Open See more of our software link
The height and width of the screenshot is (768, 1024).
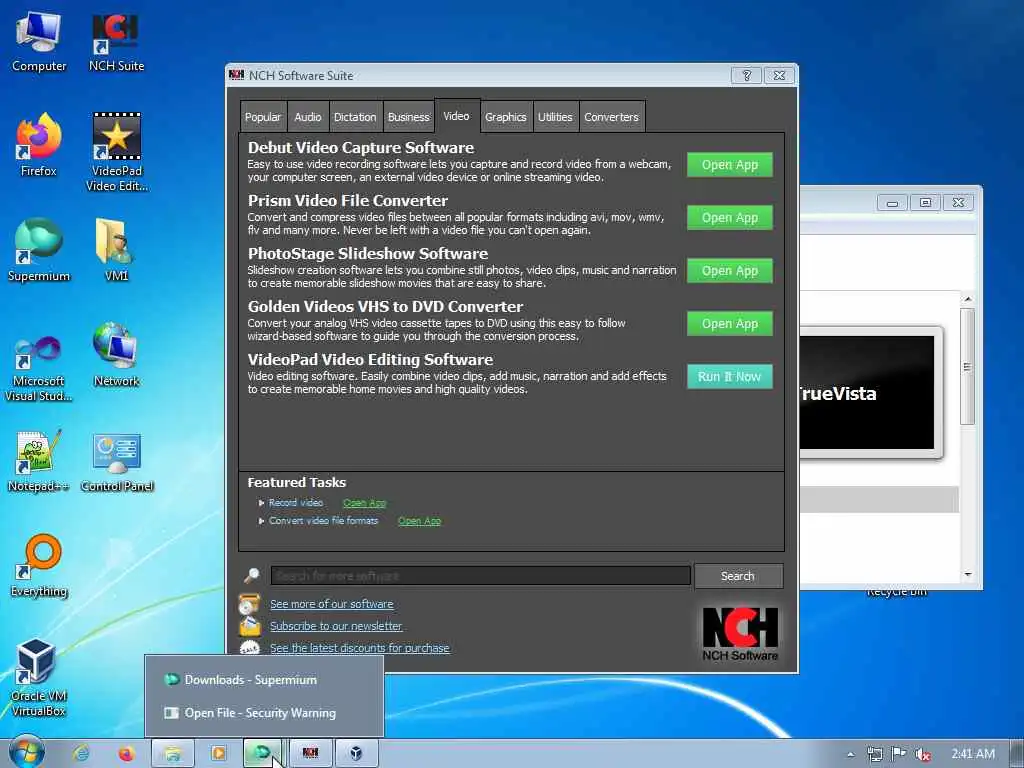(332, 604)
